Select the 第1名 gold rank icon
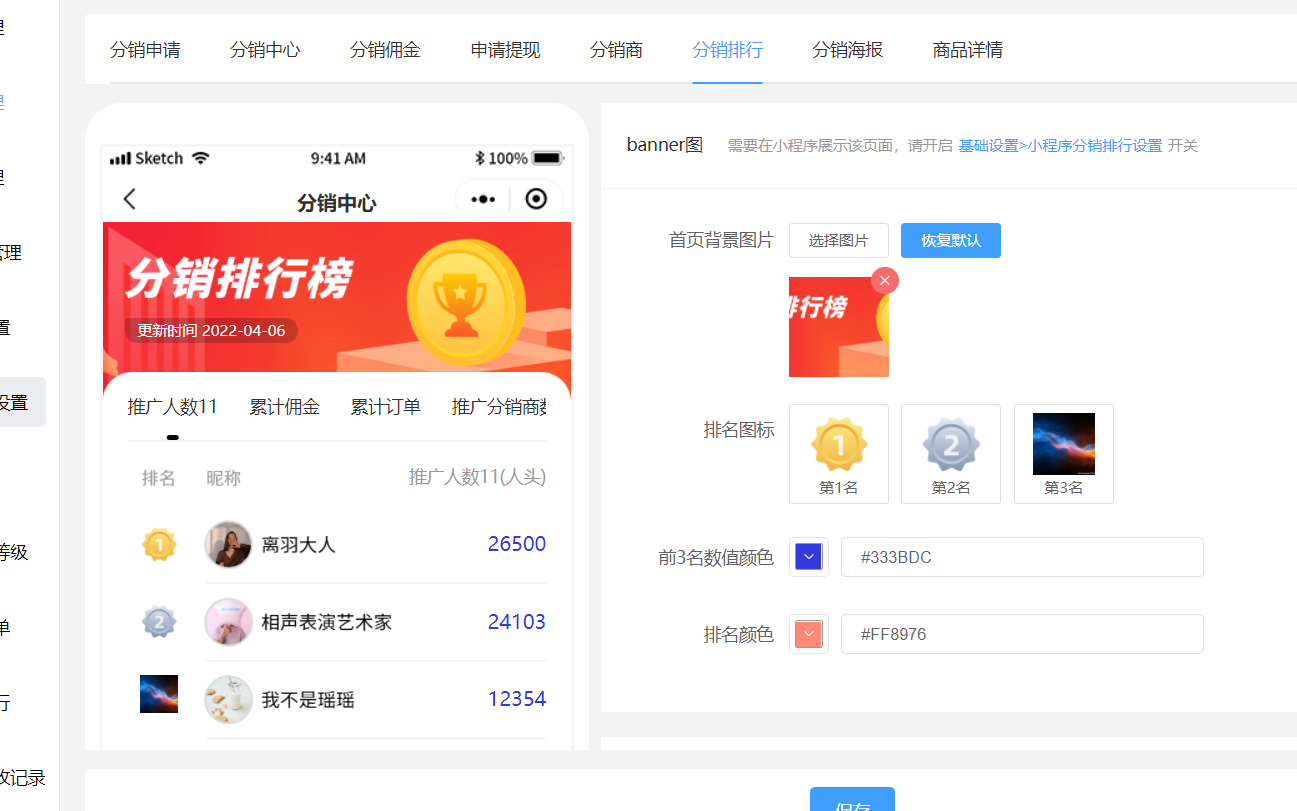This screenshot has width=1297, height=811. [839, 454]
